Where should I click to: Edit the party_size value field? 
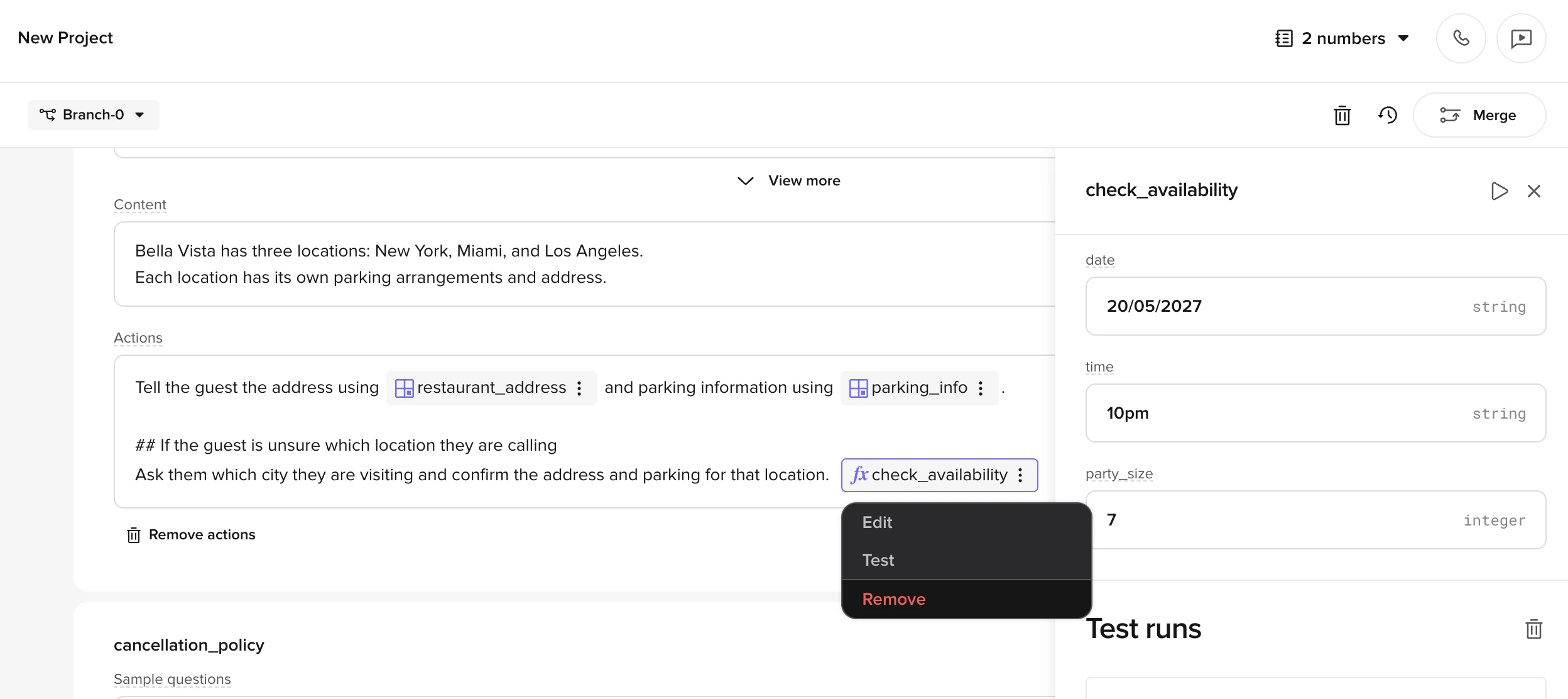(x=1315, y=520)
